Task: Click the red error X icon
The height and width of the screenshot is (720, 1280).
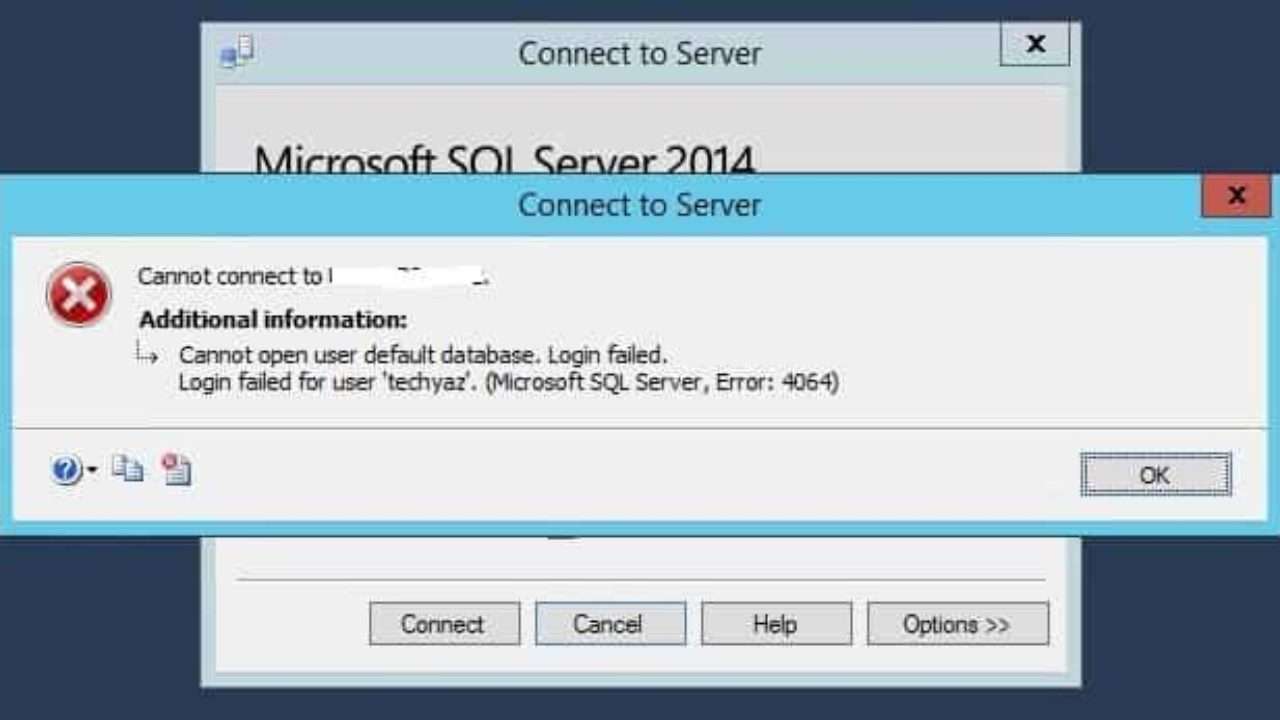Action: (x=79, y=294)
